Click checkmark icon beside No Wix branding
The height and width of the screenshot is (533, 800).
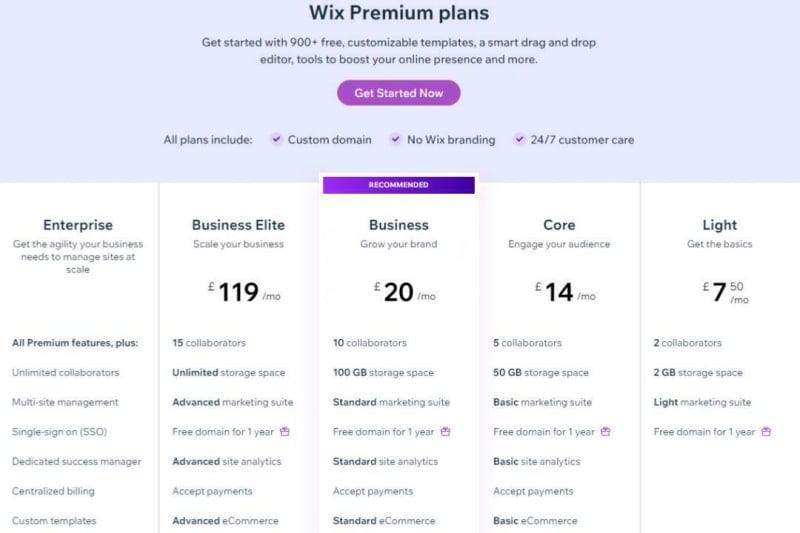395,139
